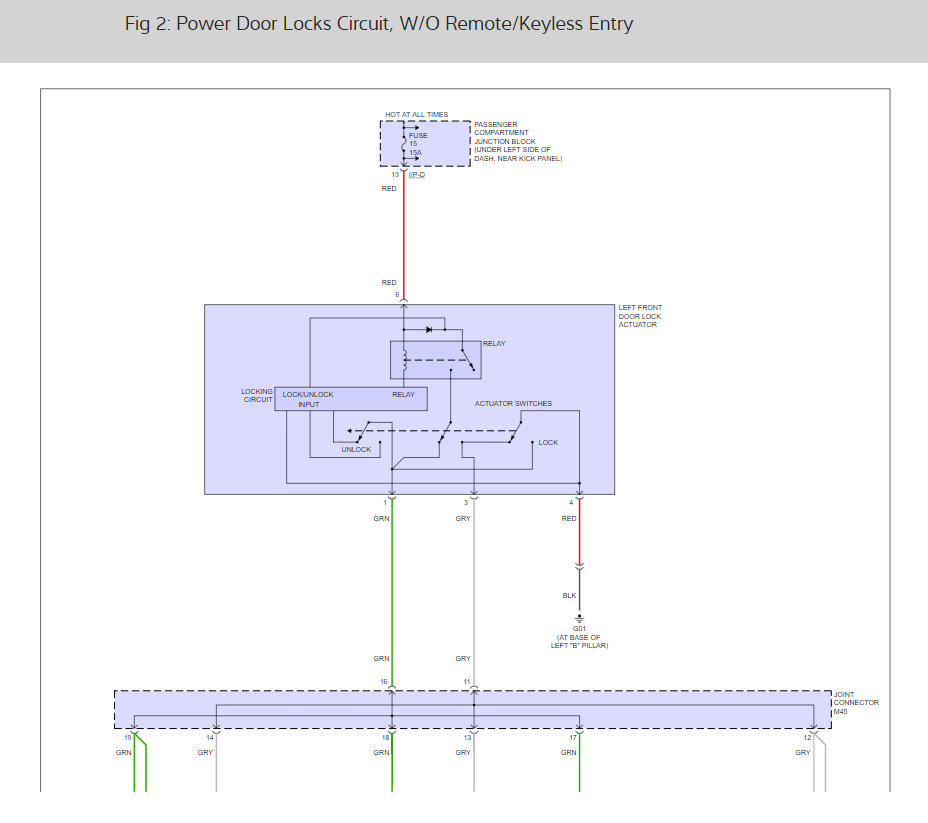Click the Fig 2 Power Door Locks title

coord(379,24)
